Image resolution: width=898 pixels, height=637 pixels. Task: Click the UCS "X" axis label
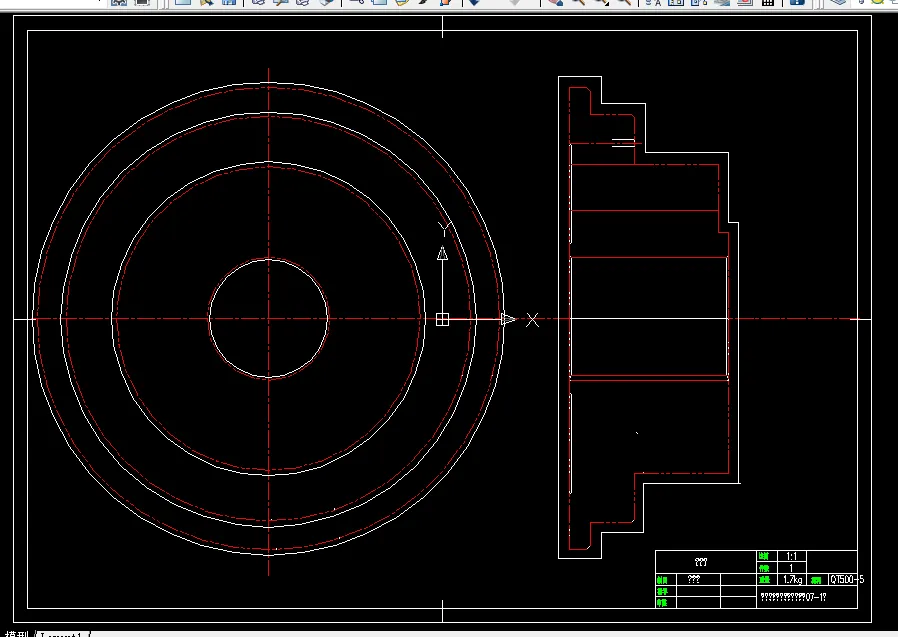[x=533, y=320]
